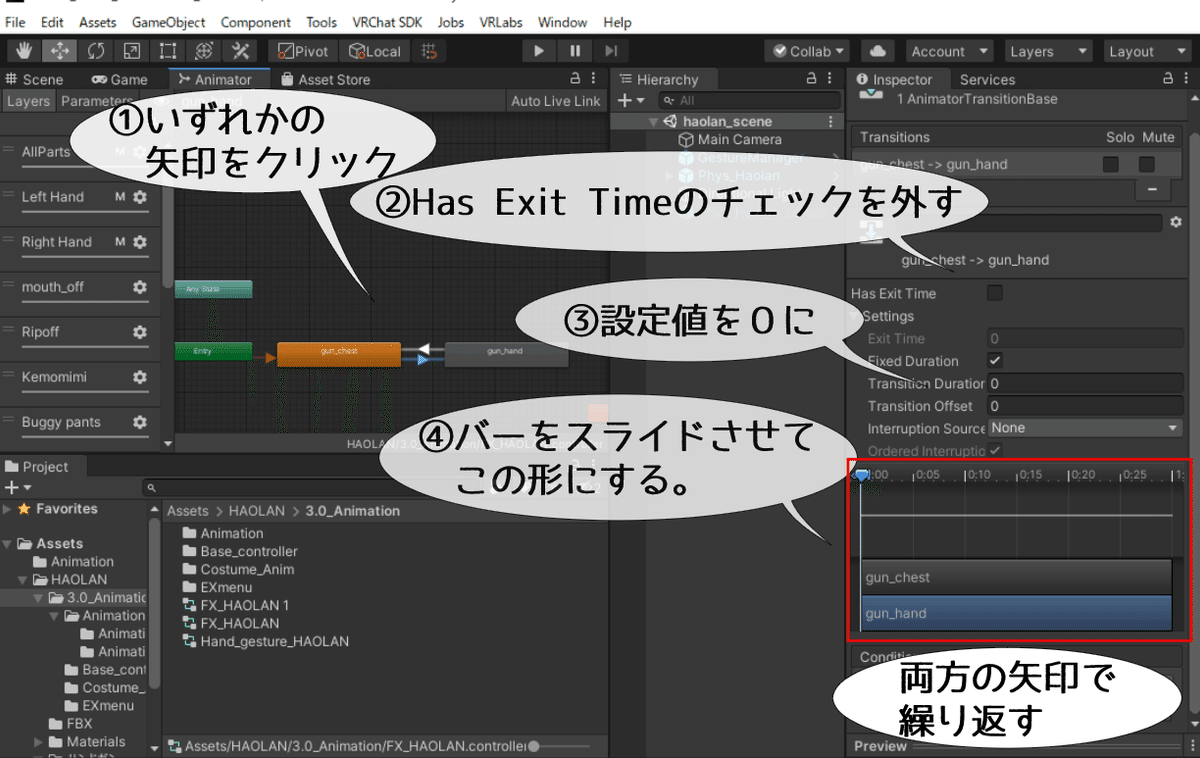Toggle Pivot handle position mode

coord(304,51)
